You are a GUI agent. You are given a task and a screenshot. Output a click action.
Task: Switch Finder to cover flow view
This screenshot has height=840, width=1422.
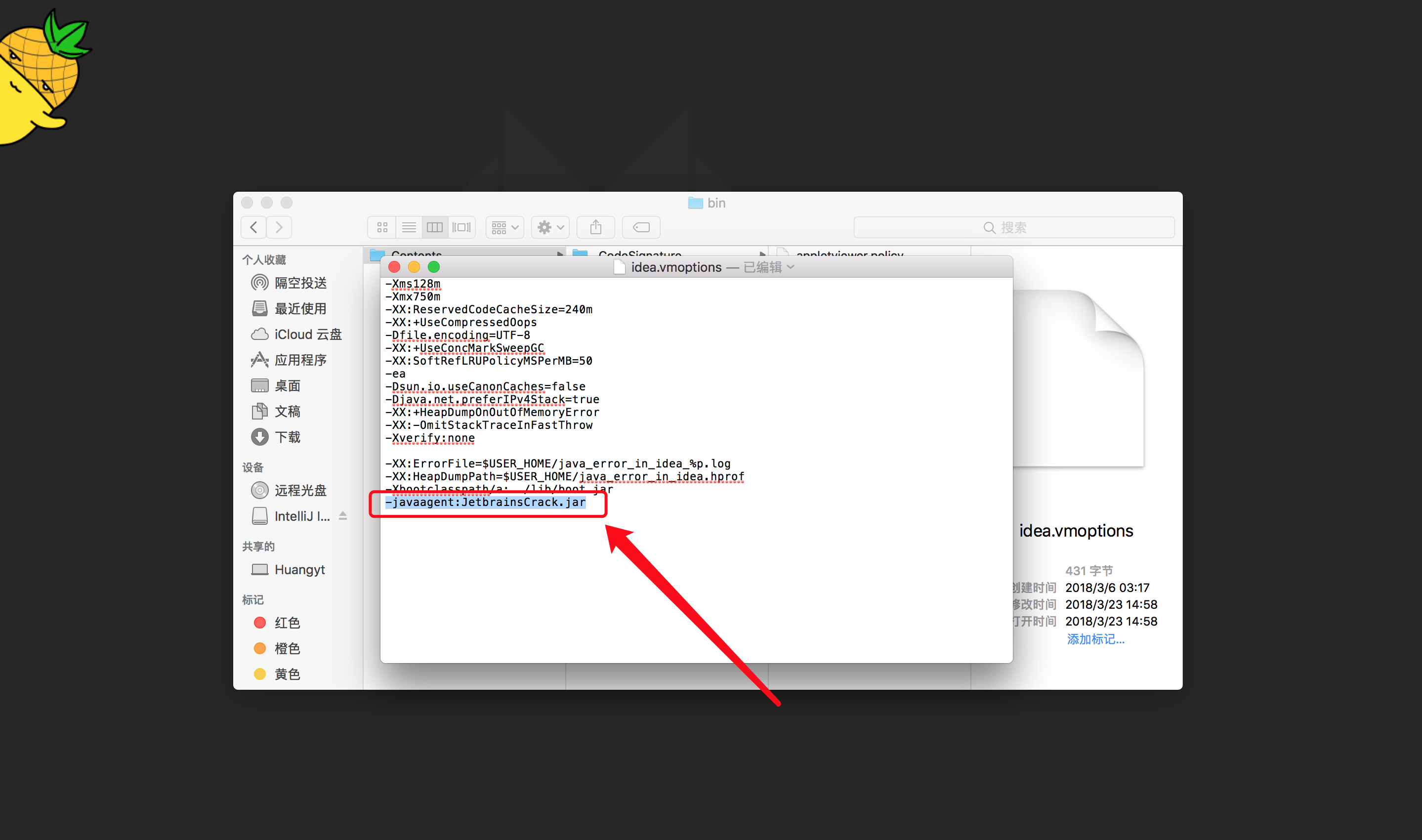(x=461, y=228)
